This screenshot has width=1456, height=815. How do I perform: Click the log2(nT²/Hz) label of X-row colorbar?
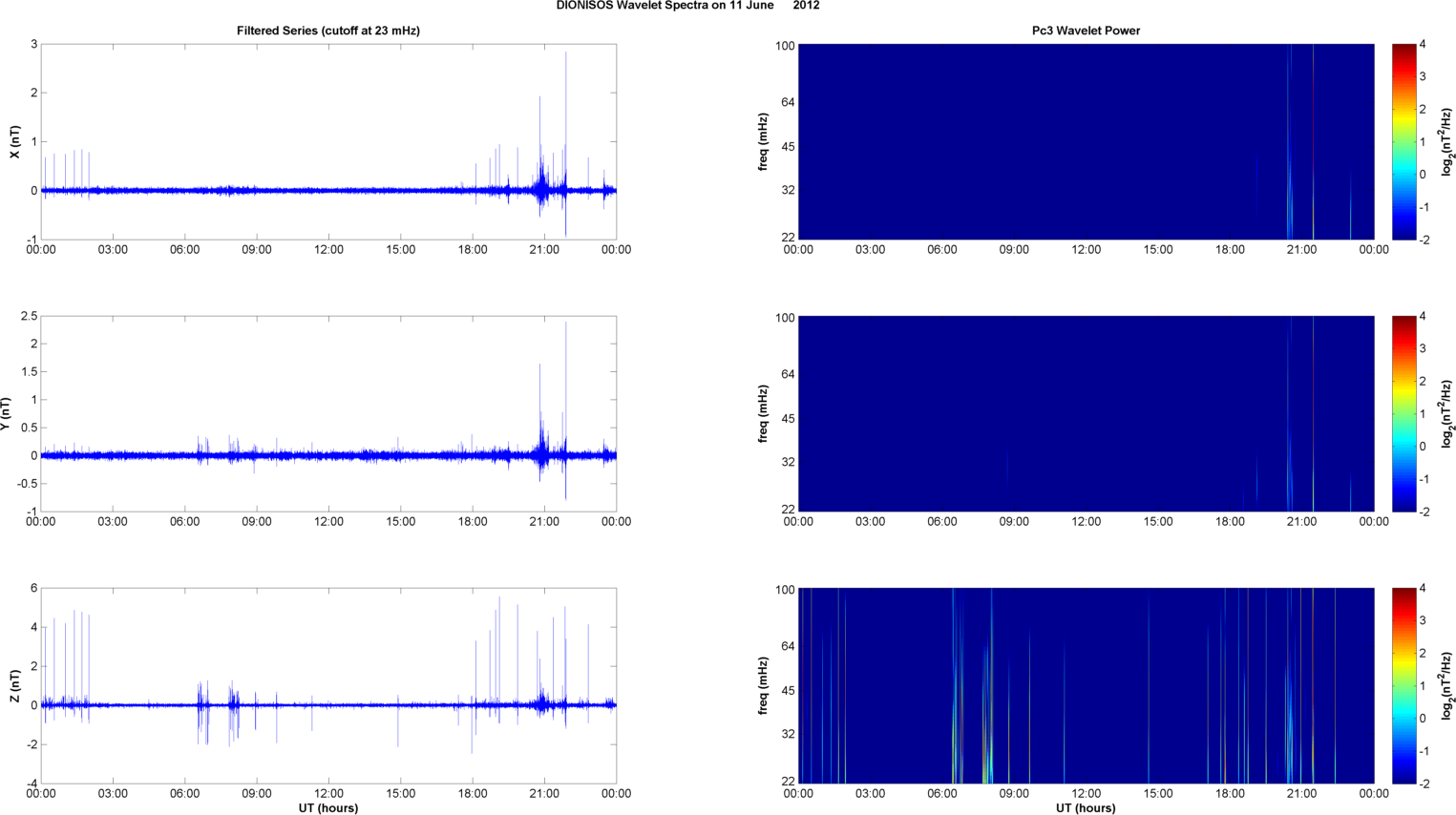(1447, 142)
